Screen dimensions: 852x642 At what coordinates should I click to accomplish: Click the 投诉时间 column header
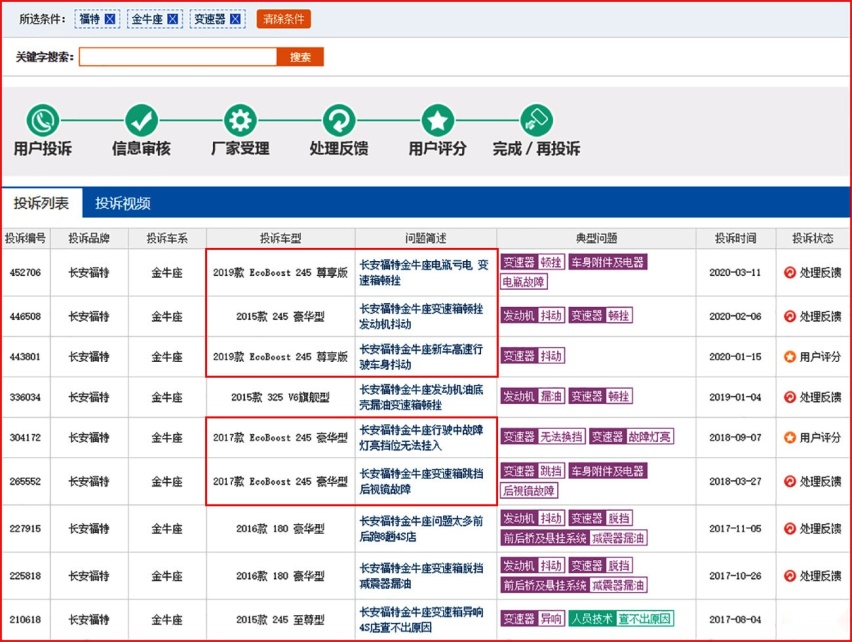click(735, 238)
